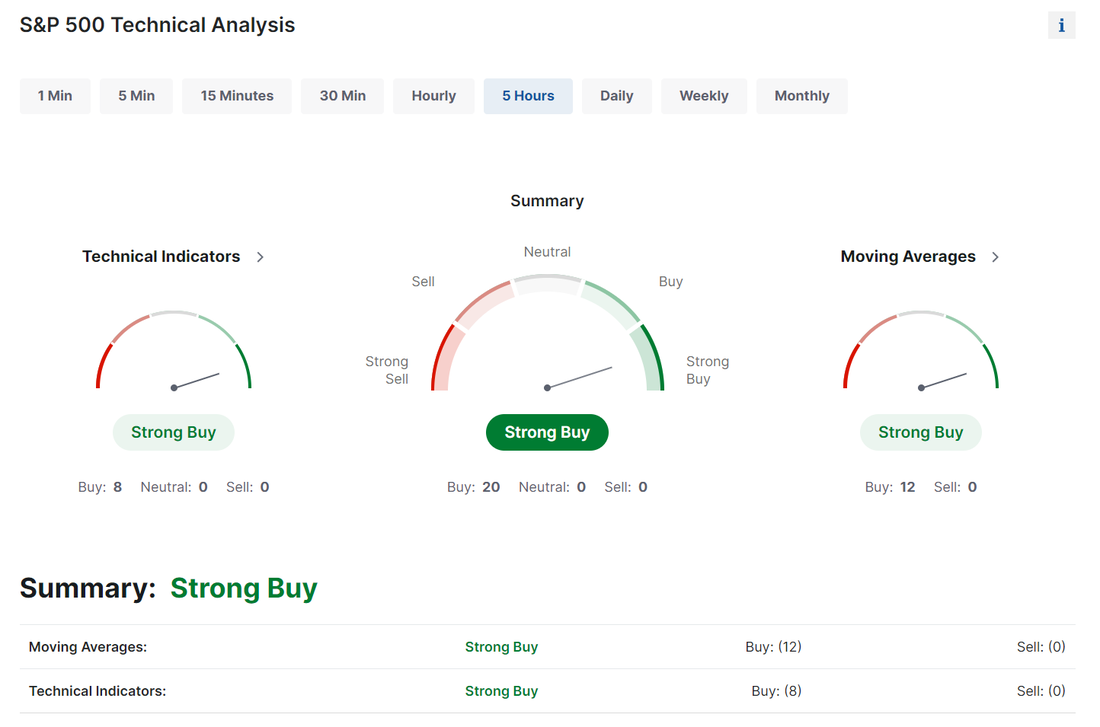Viewport: 1100px width, 727px height.
Task: Select the 1 Min timeframe tab
Action: click(x=55, y=96)
